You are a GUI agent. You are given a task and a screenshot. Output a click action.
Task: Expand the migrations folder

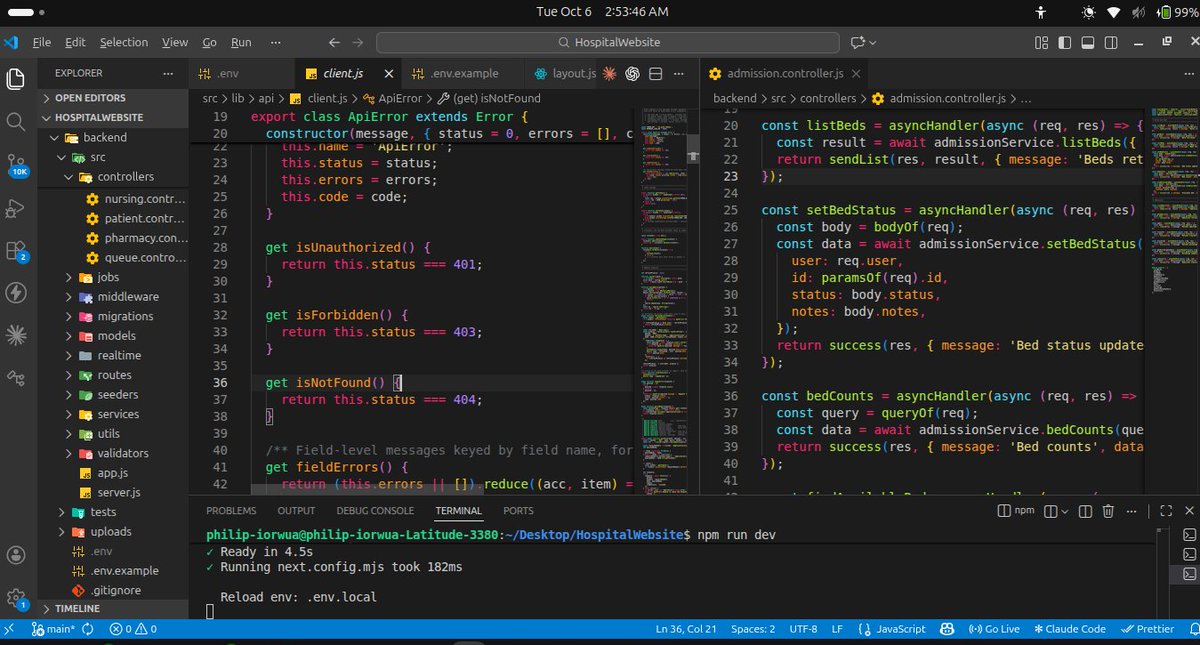[x=113, y=316]
